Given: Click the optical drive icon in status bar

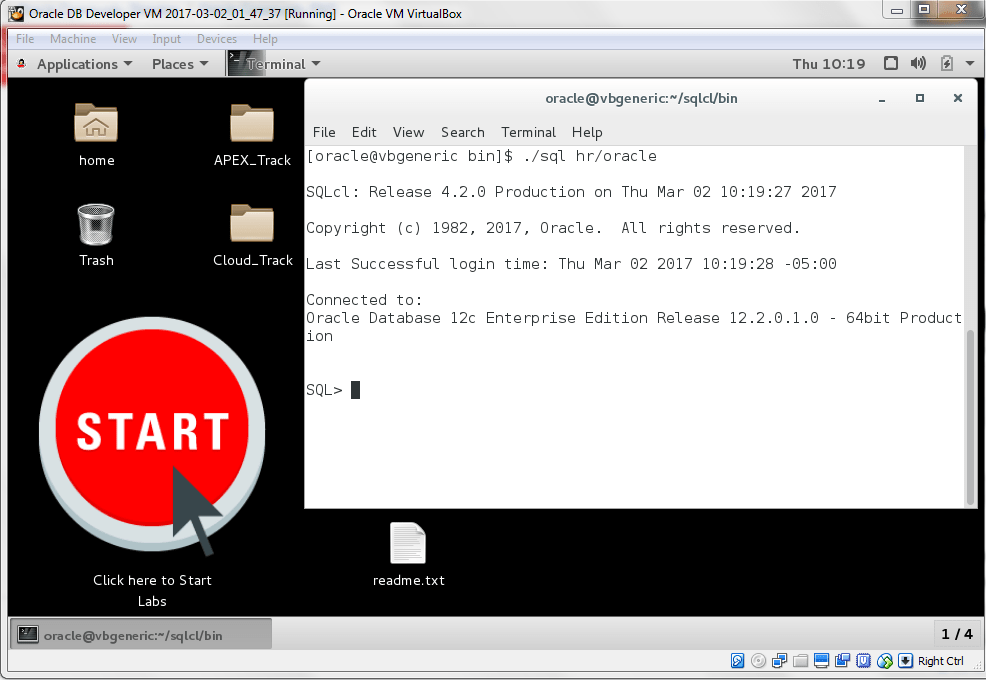Looking at the screenshot, I should tap(758, 660).
